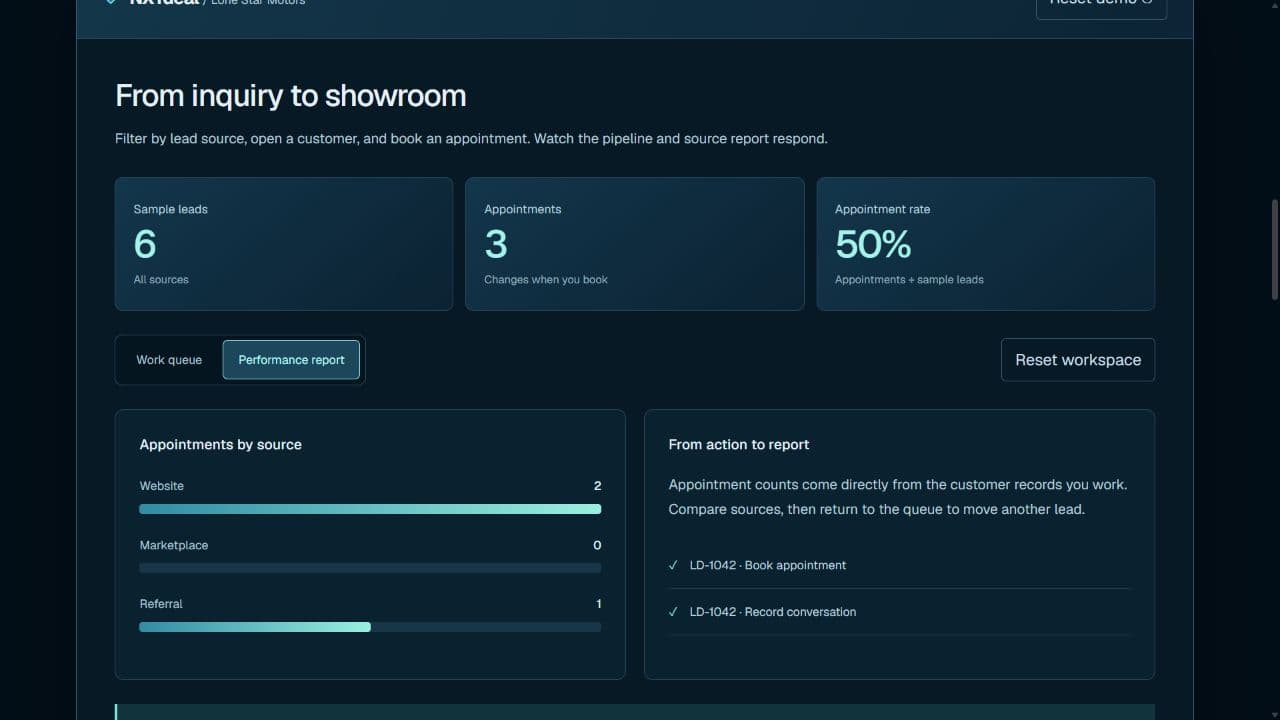1280x720 pixels.
Task: Click the 'From inquiry to showroom' title
Action: tap(291, 96)
